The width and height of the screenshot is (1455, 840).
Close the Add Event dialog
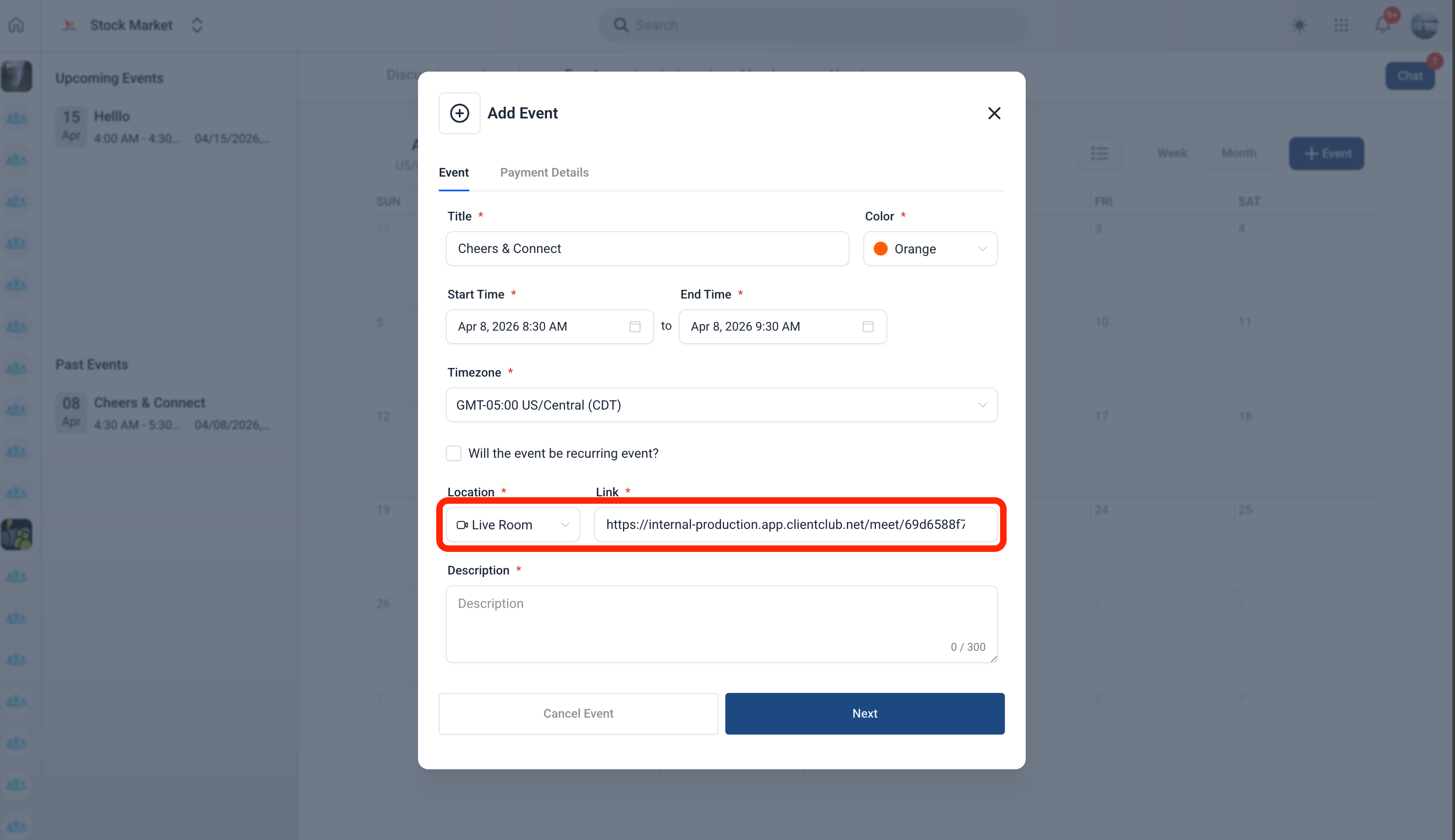[x=994, y=113]
